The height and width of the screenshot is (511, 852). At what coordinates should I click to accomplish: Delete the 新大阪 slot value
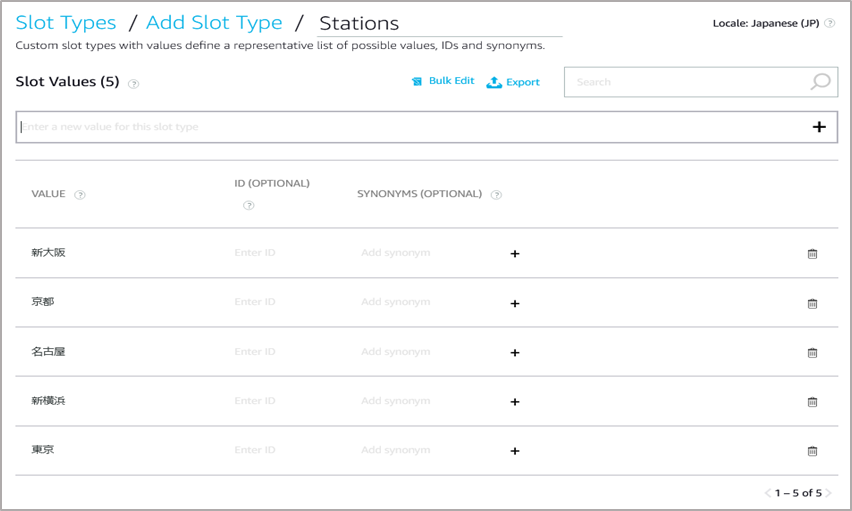pos(812,254)
